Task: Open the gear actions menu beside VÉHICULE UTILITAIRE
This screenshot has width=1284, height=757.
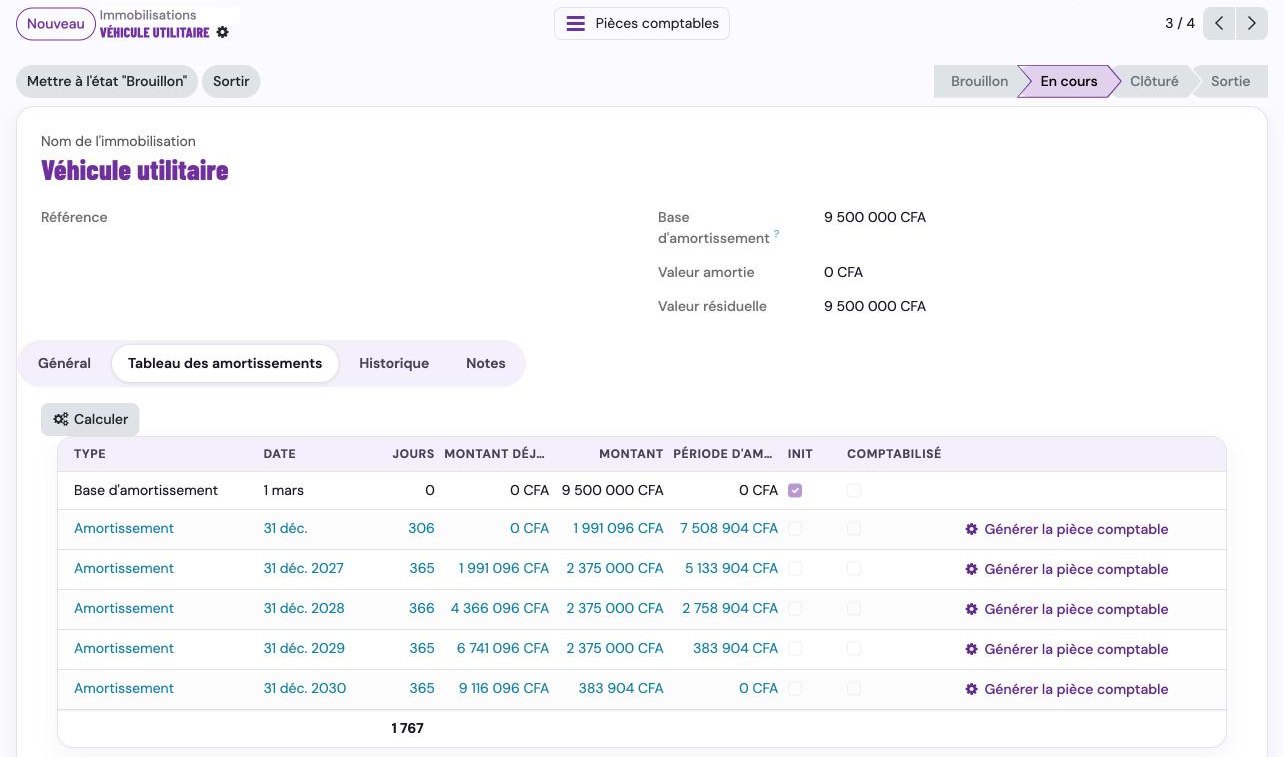Action: point(223,32)
